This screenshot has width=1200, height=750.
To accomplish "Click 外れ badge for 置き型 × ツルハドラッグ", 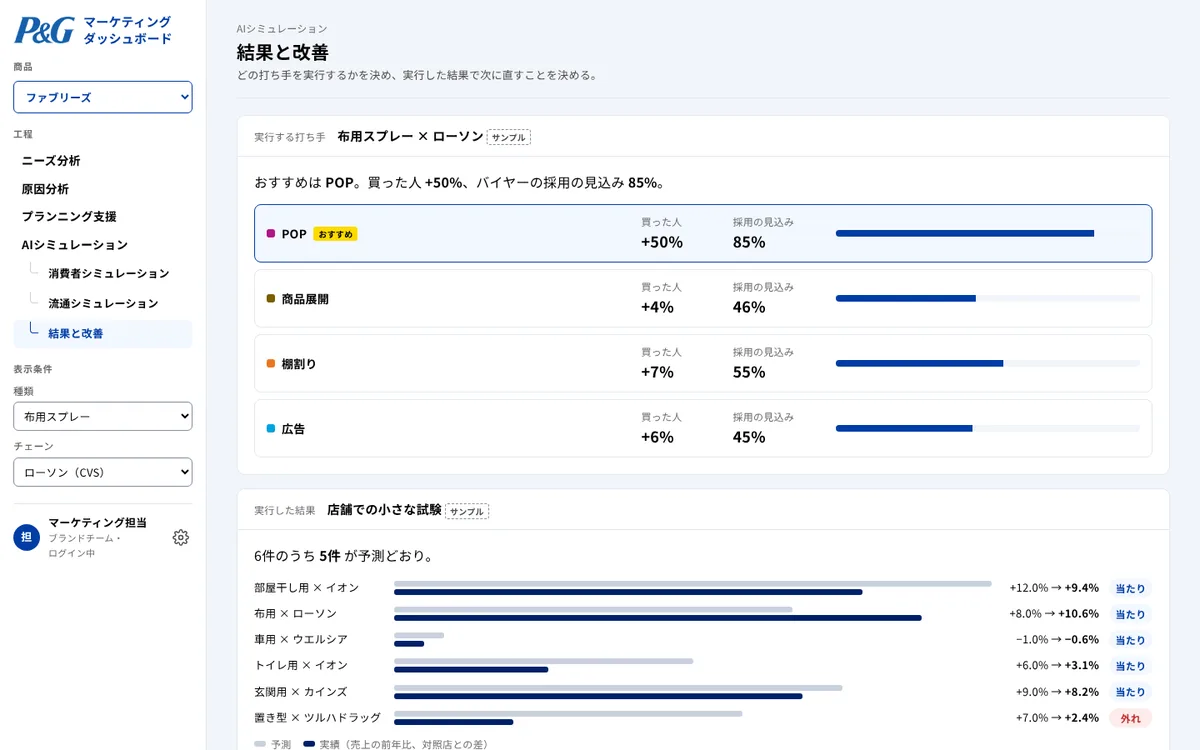I will pyautogui.click(x=1130, y=718).
